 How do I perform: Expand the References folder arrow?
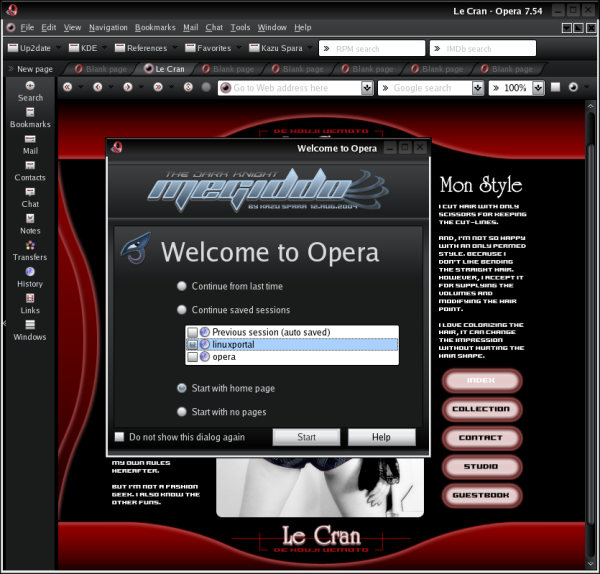175,47
